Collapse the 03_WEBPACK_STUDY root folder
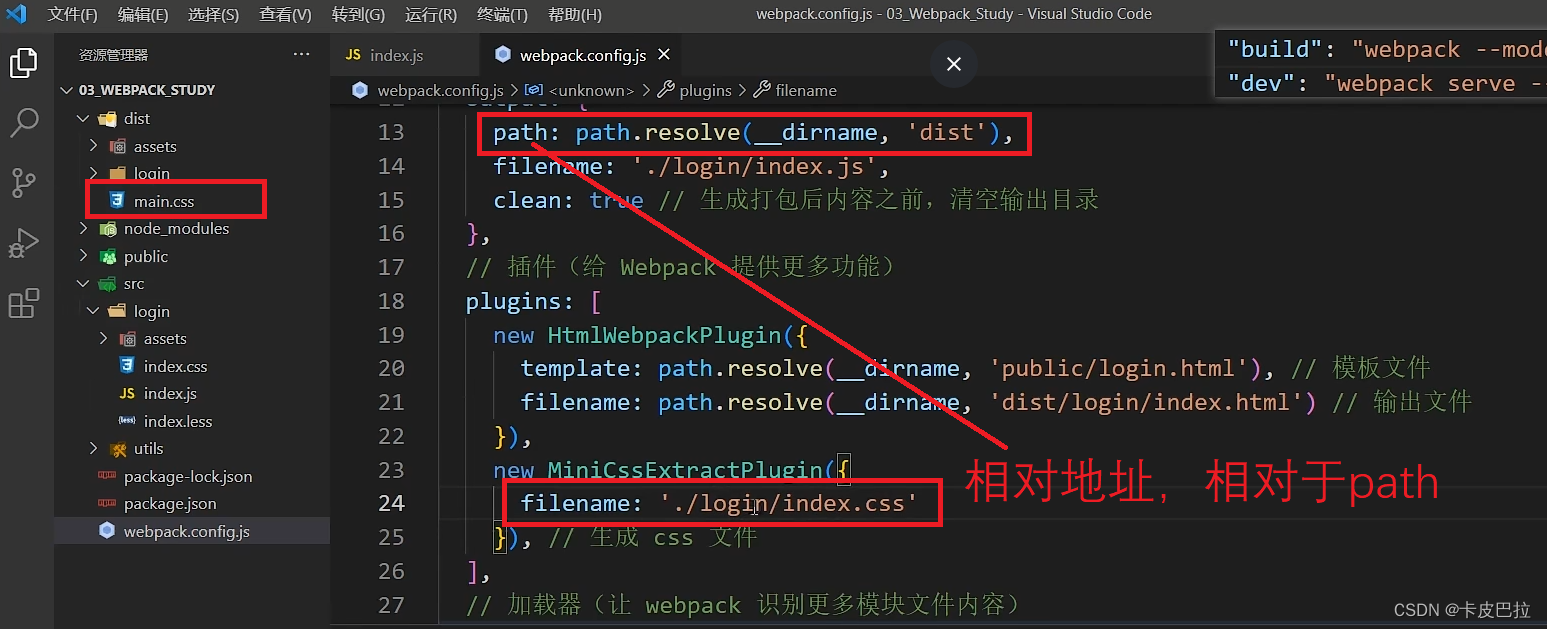The width and height of the screenshot is (1547, 629). click(x=68, y=90)
